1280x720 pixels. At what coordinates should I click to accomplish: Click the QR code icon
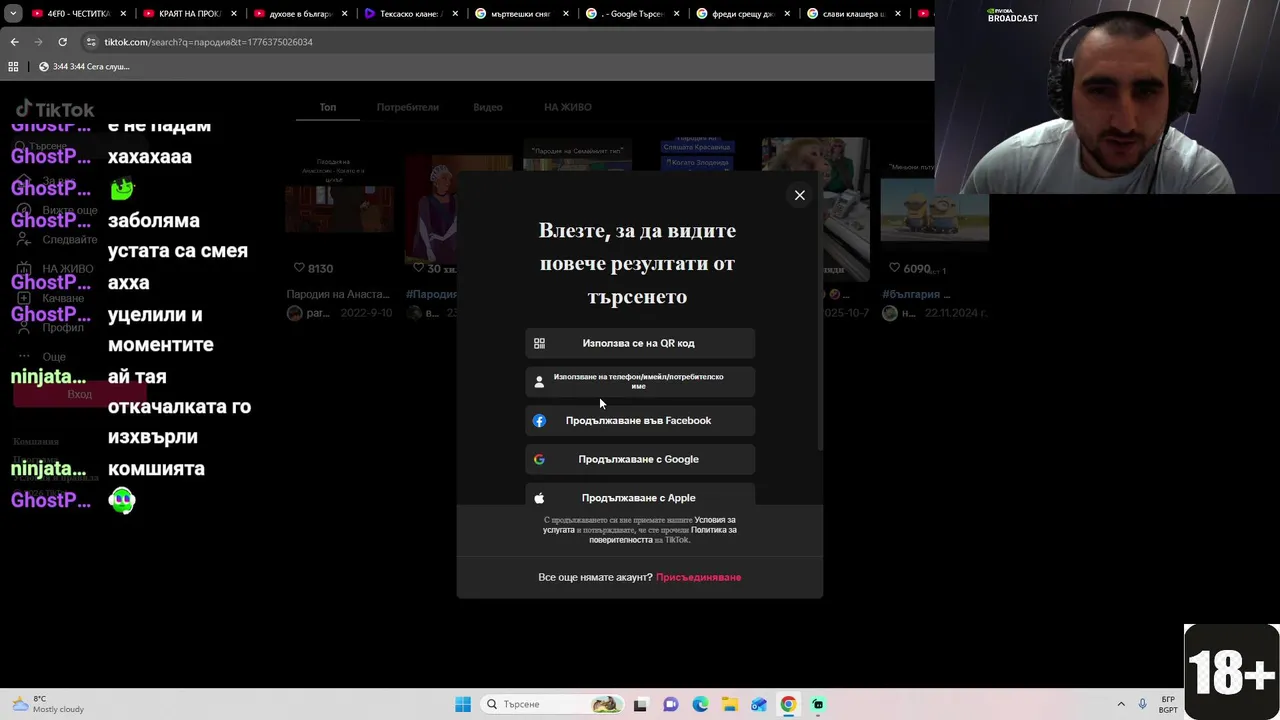point(539,343)
